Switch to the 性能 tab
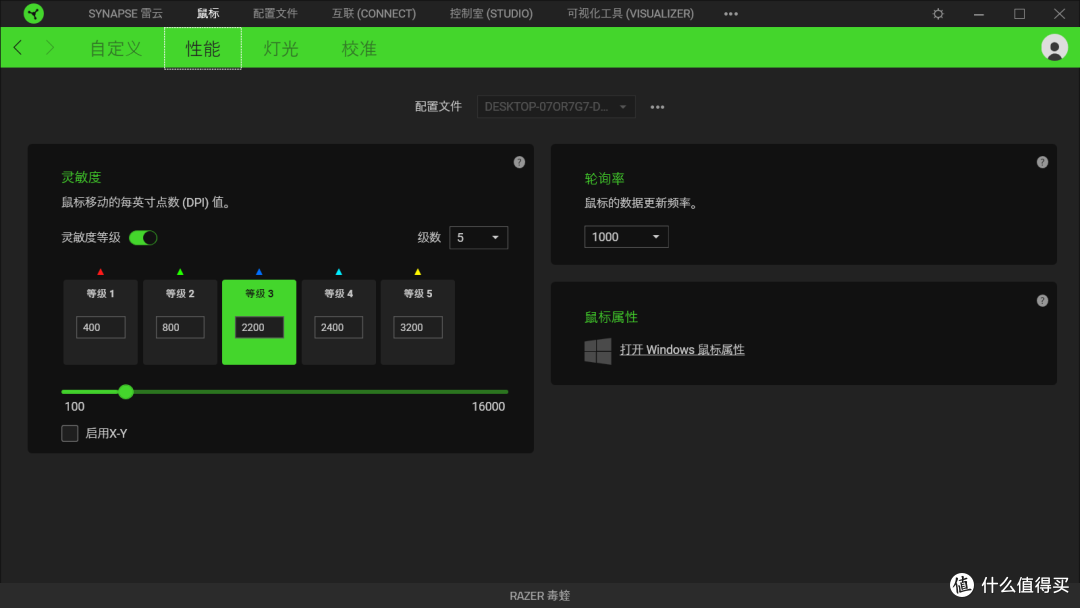 [x=202, y=48]
